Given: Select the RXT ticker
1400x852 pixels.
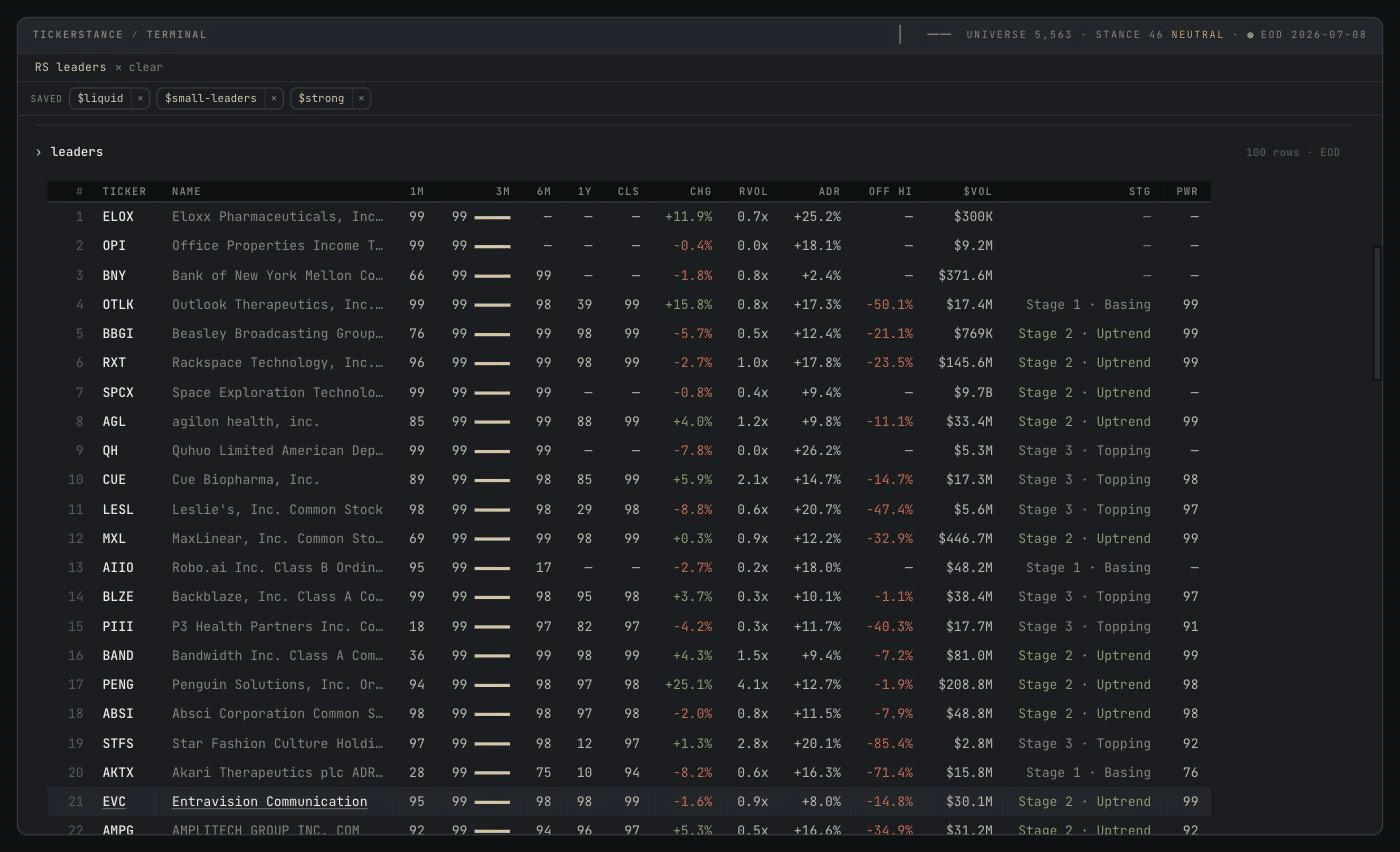Looking at the screenshot, I should click(x=114, y=362).
